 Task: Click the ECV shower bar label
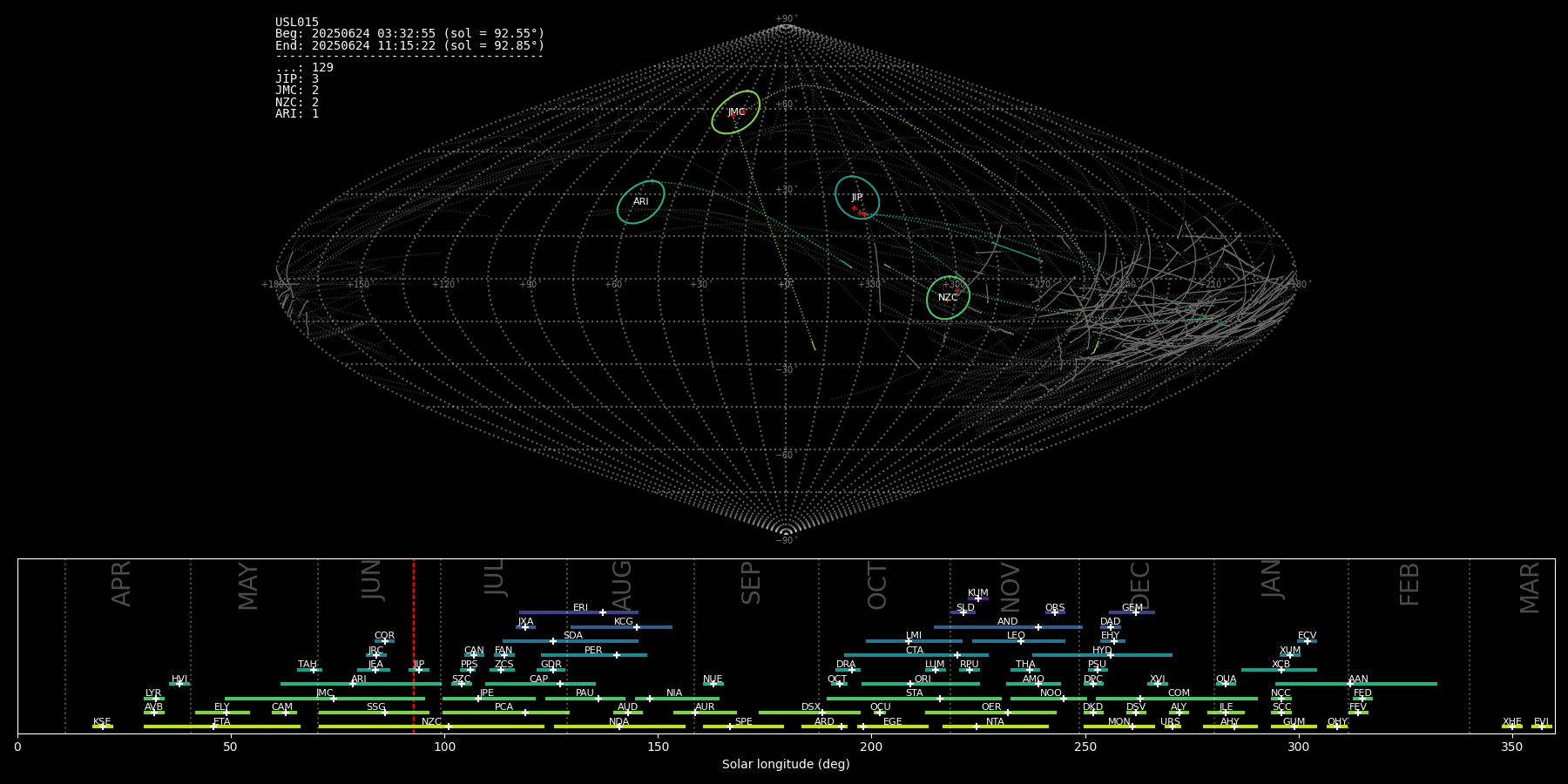coord(1307,636)
